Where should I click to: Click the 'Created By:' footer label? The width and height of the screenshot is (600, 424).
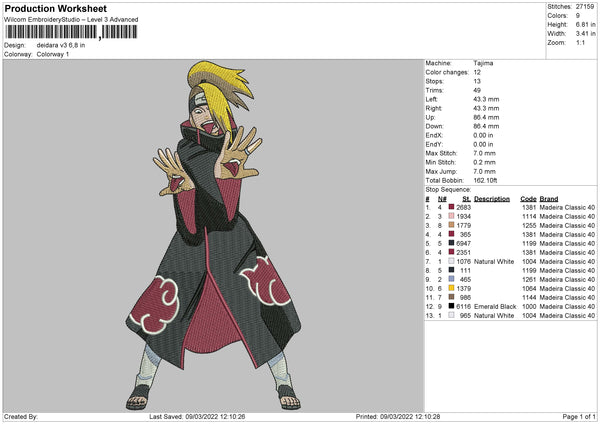click(x=21, y=417)
